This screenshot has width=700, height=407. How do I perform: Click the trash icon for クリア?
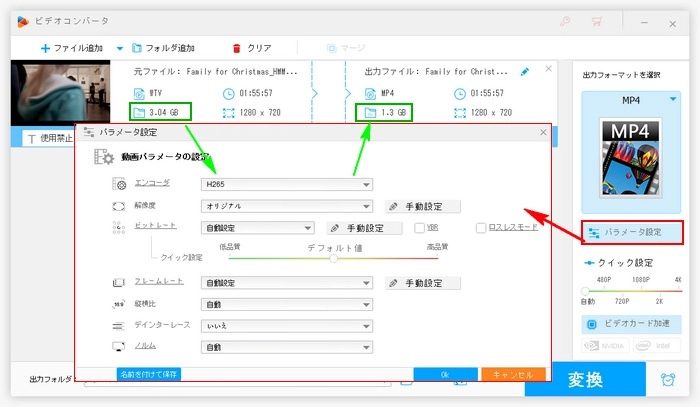coord(236,47)
